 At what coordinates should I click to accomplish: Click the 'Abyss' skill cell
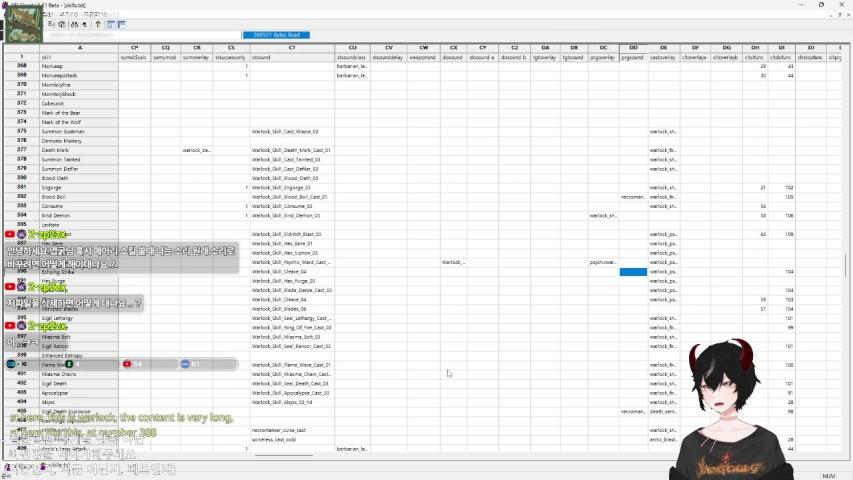coord(79,402)
